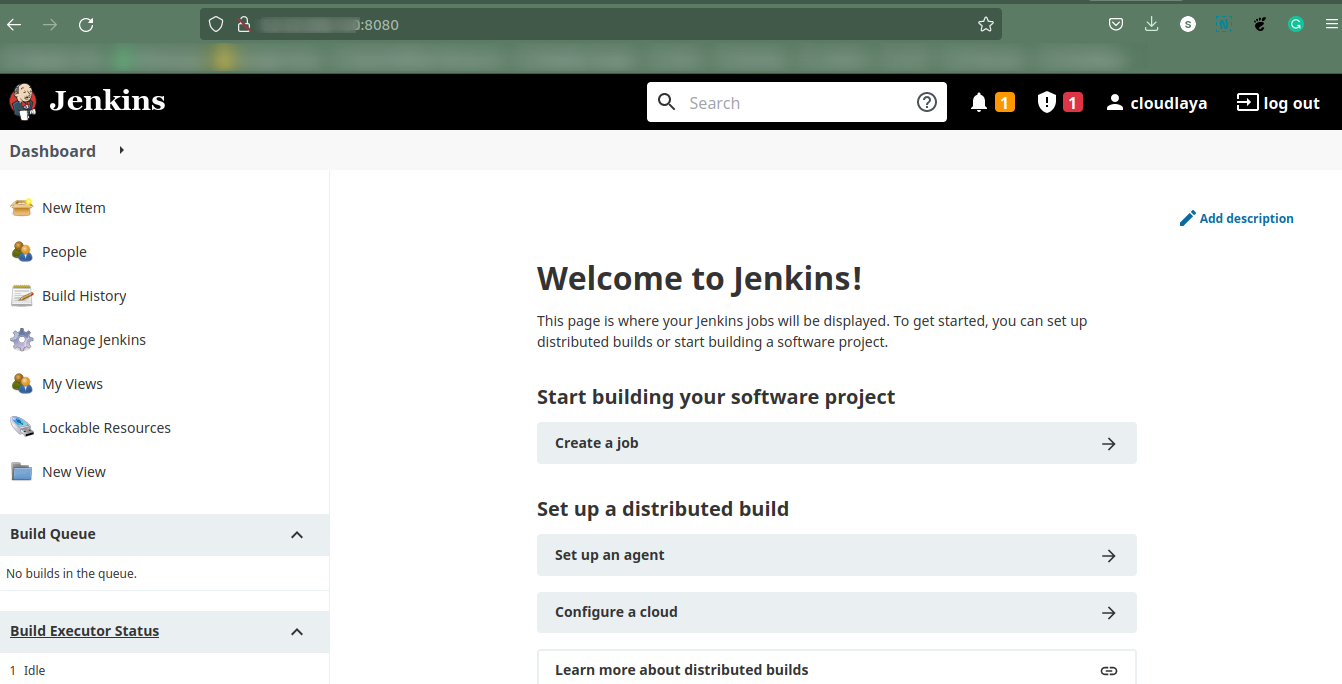Click the pencil icon beside Add description
Screen dimensions: 1342x684
[x=1188, y=218]
